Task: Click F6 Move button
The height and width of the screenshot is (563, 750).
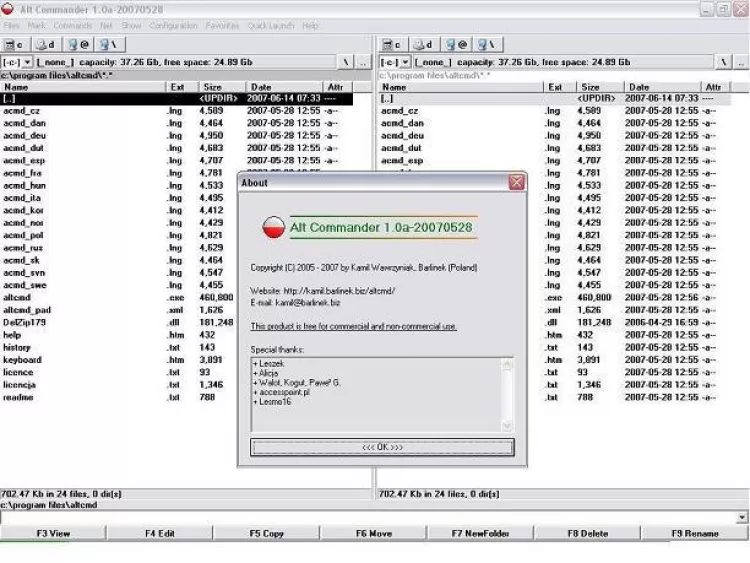Action: tap(374, 533)
